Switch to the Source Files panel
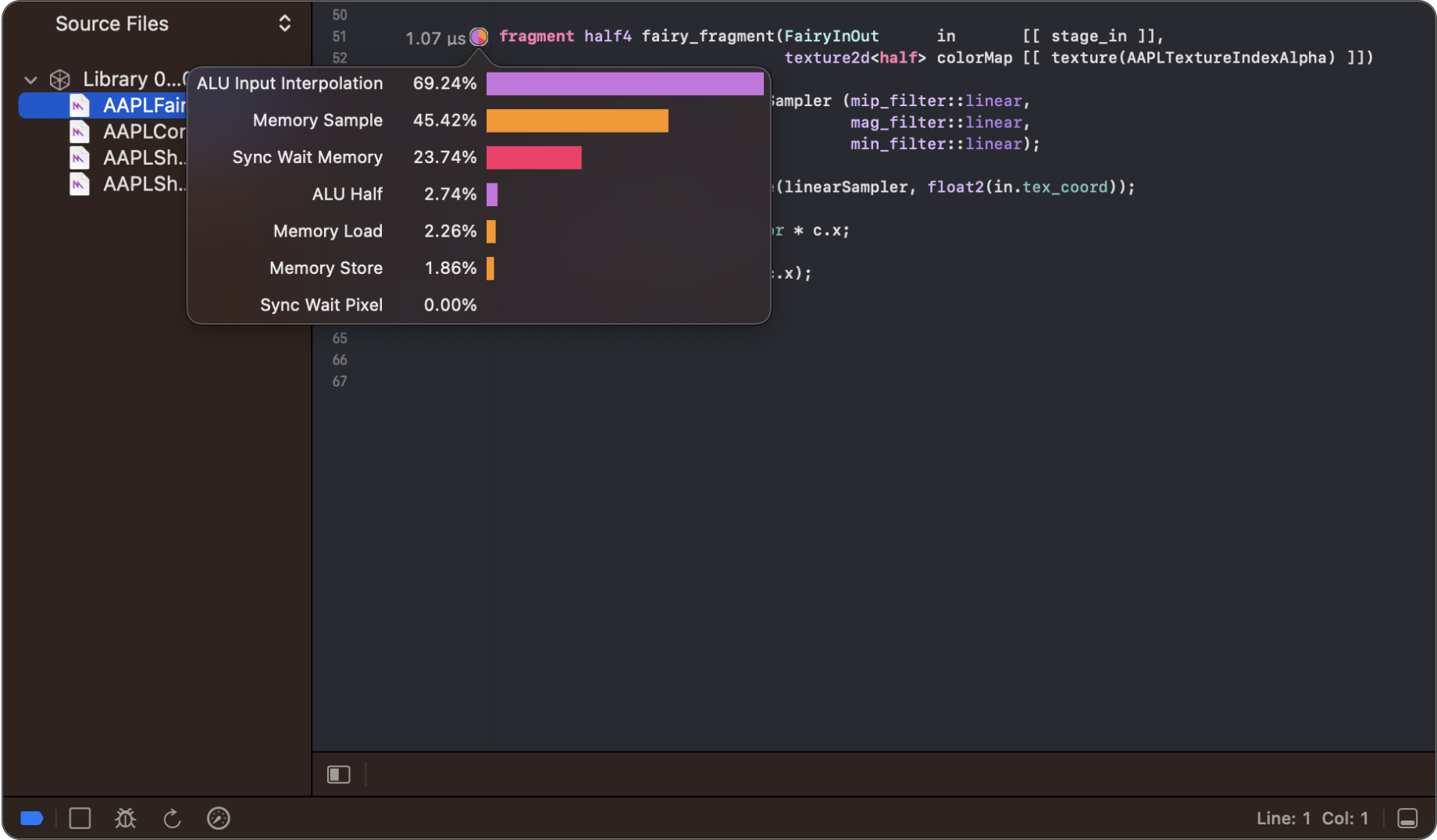1437x840 pixels. click(x=112, y=23)
